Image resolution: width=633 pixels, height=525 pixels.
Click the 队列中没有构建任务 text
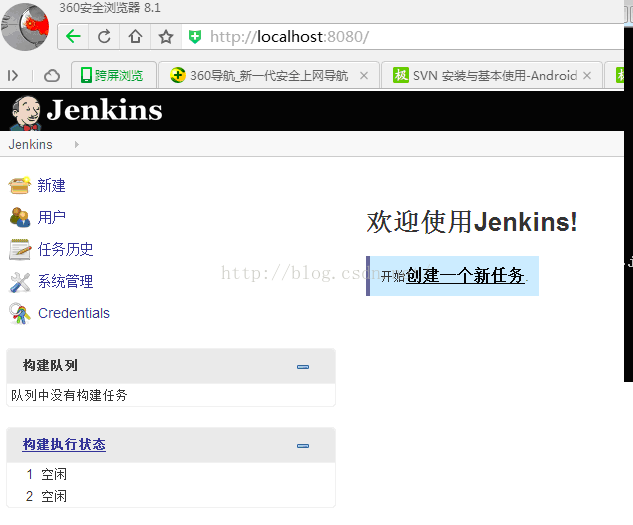coord(69,395)
